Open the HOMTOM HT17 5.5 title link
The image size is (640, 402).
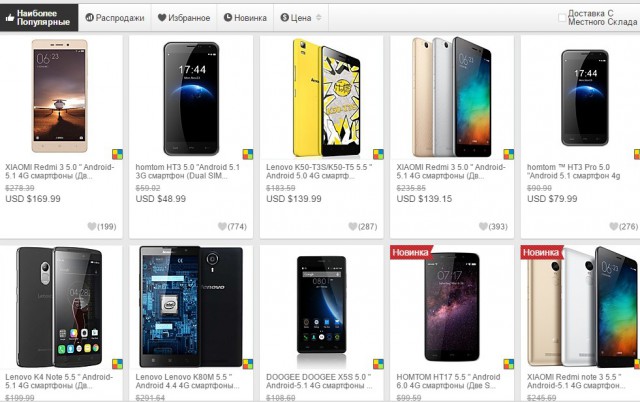point(448,381)
